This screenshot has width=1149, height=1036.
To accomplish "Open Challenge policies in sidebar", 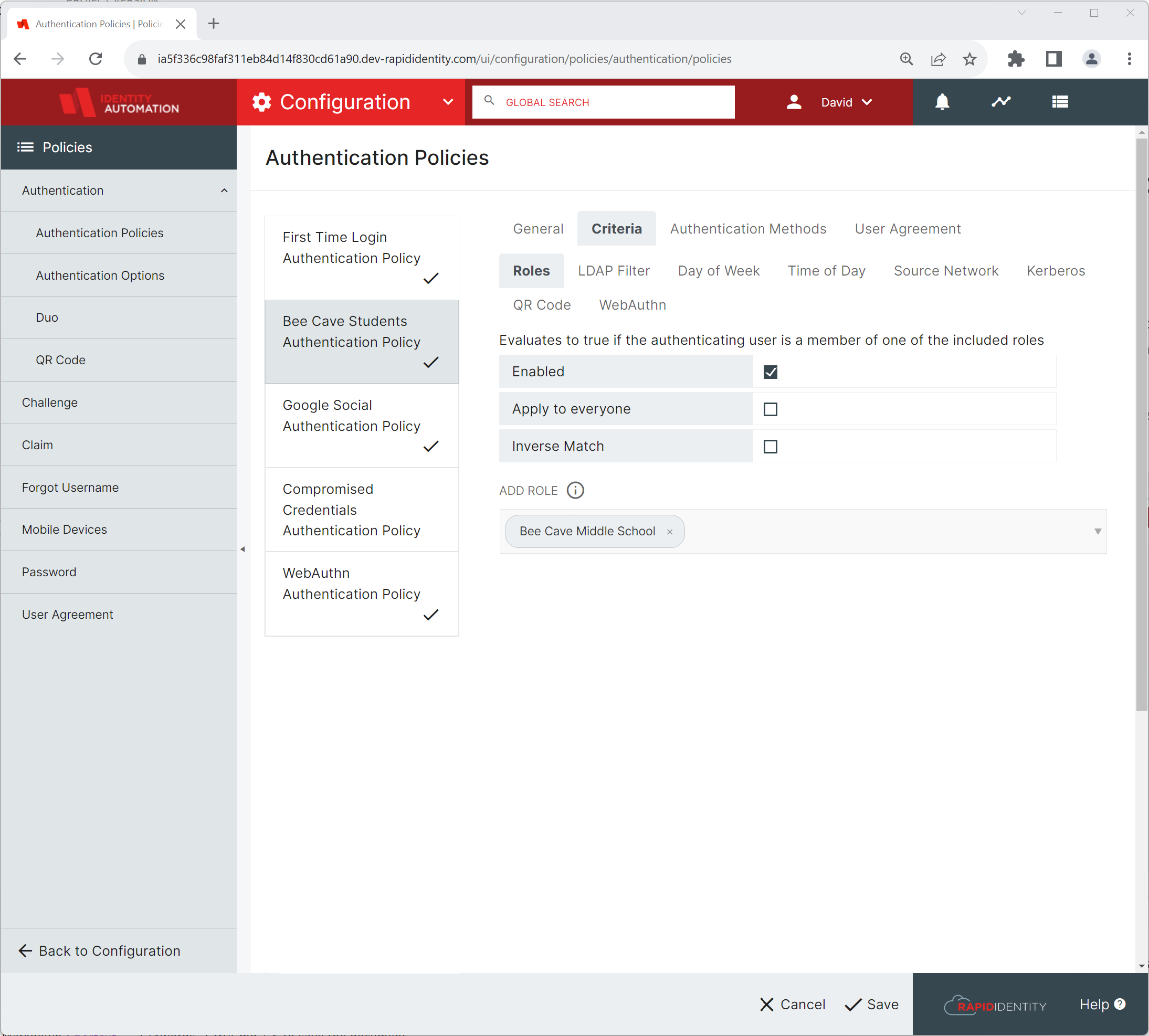I will click(119, 403).
